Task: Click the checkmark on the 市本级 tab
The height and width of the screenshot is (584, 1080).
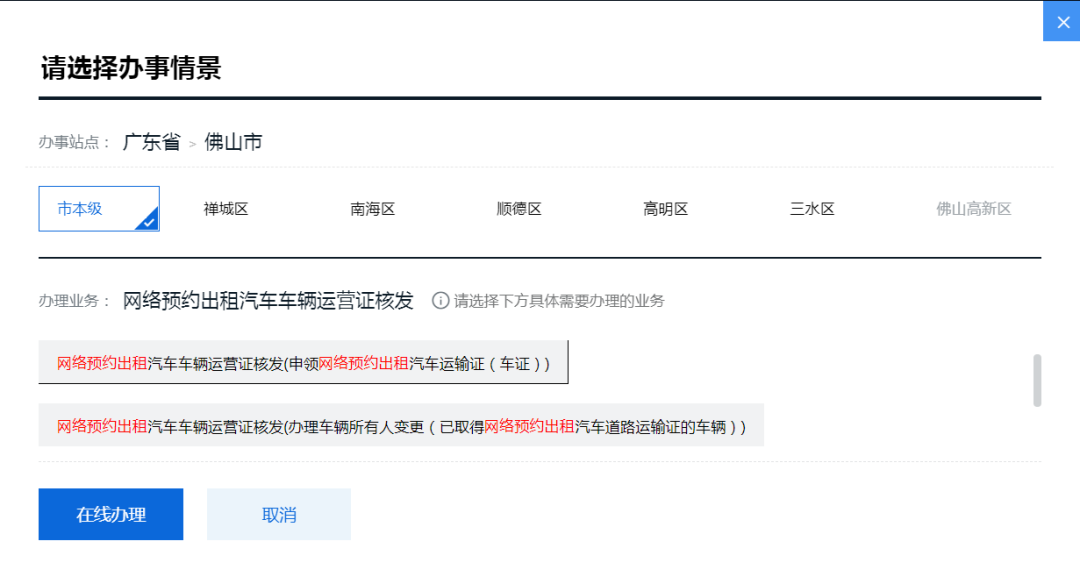Action: point(148,222)
